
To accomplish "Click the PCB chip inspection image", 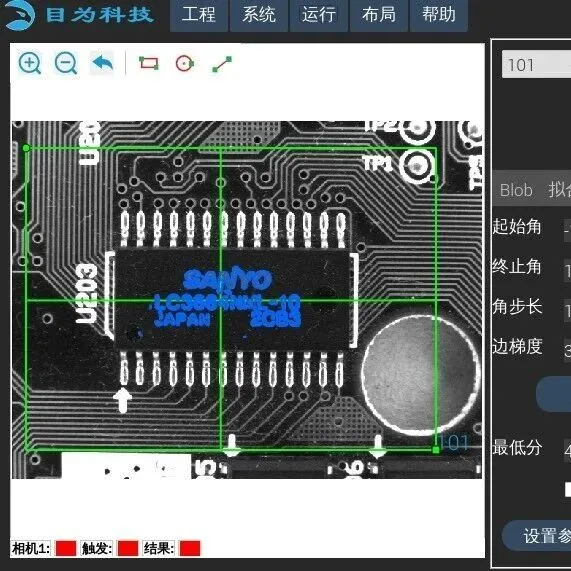I will pos(247,300).
